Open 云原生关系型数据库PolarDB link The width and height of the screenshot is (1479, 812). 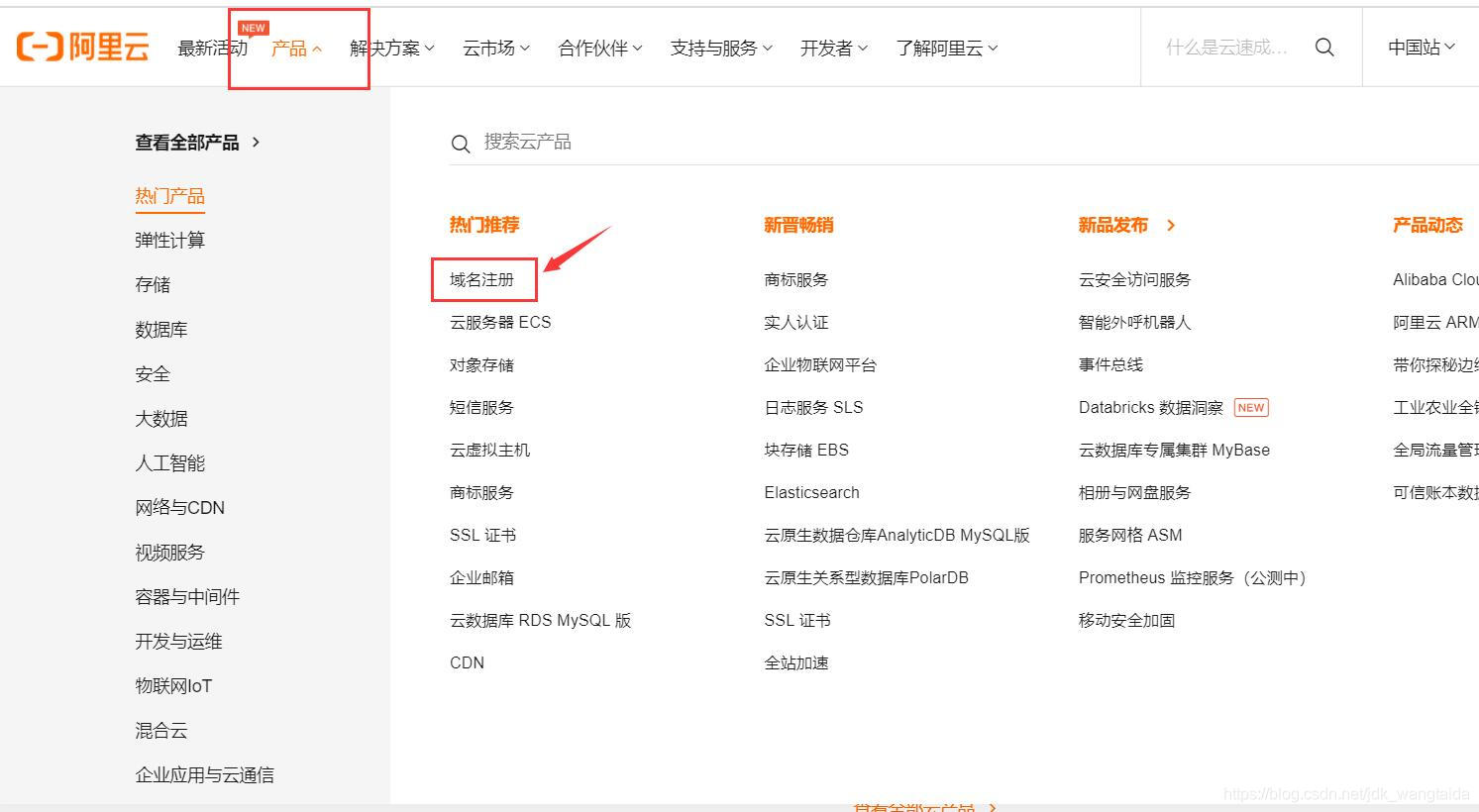(866, 577)
